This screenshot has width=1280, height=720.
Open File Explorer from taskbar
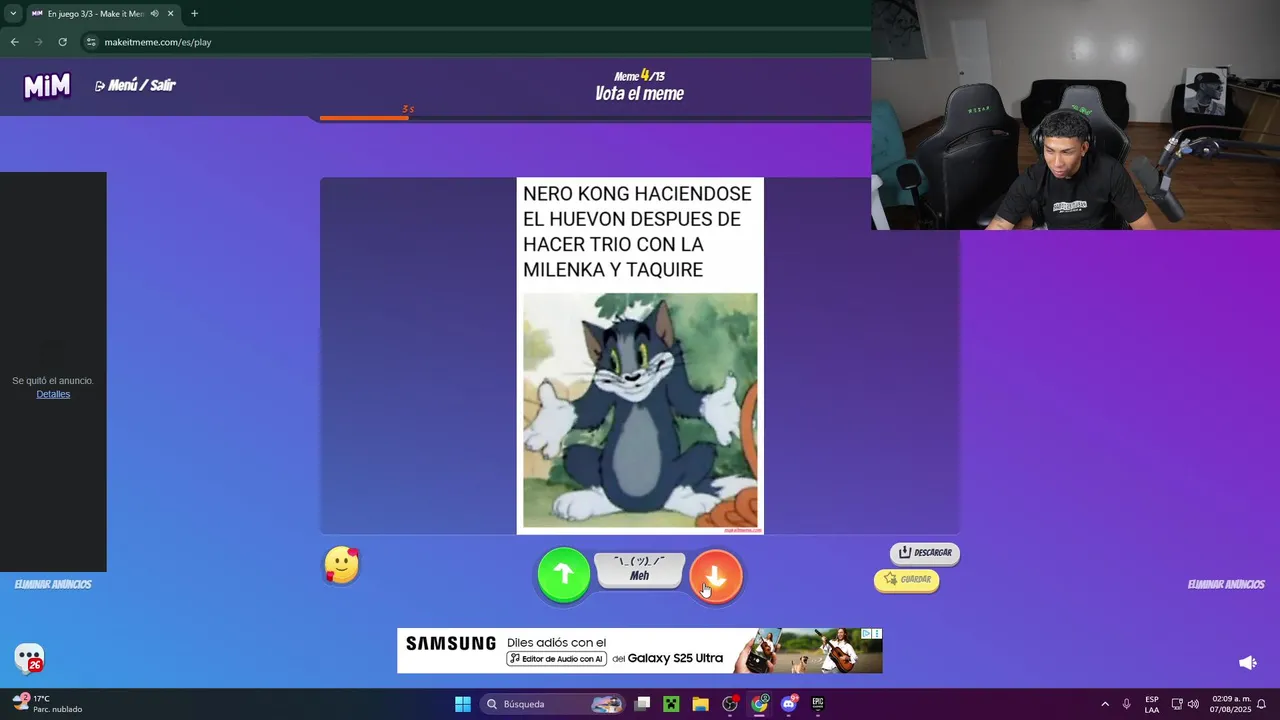coord(700,704)
